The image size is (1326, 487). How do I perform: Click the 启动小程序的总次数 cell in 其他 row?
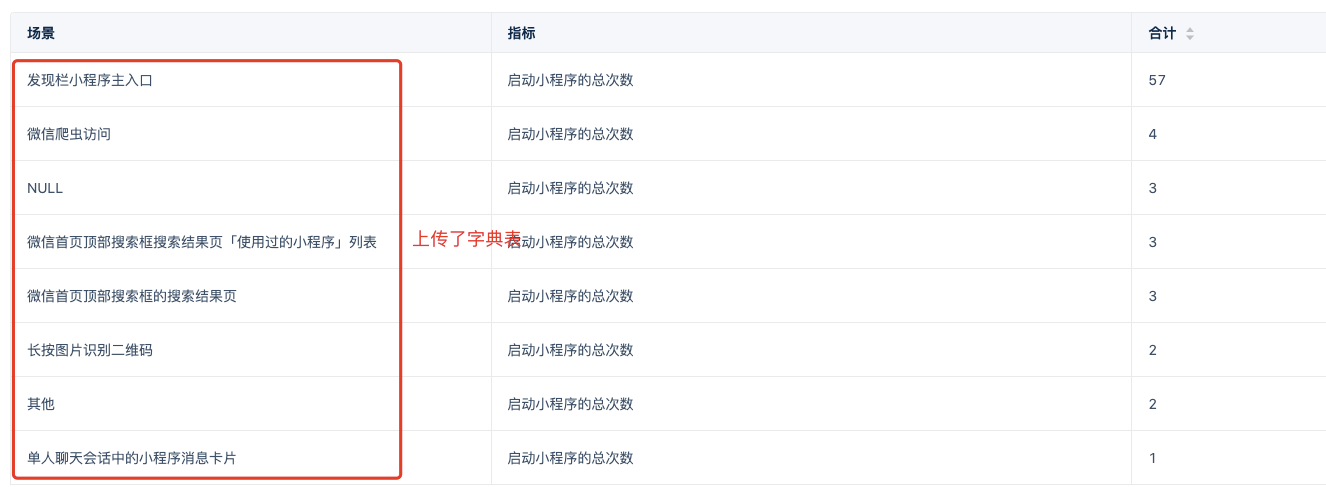coord(570,404)
